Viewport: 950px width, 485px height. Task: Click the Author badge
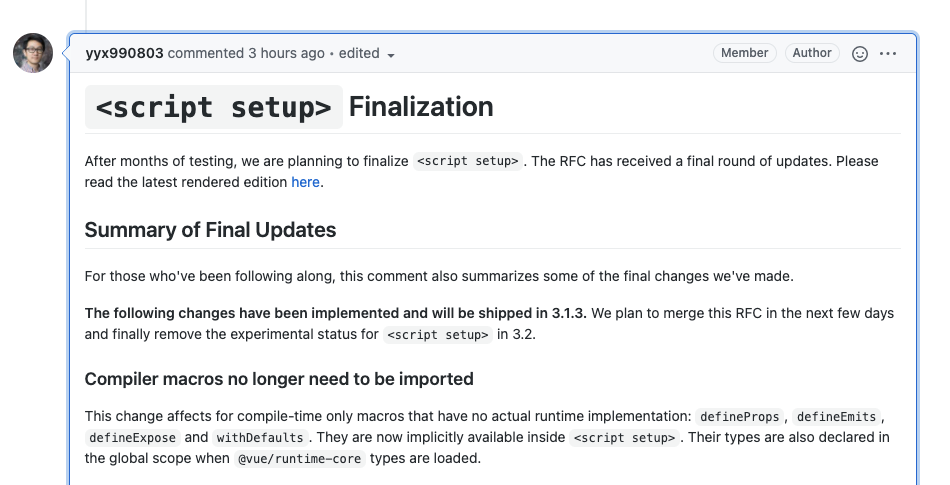(812, 53)
